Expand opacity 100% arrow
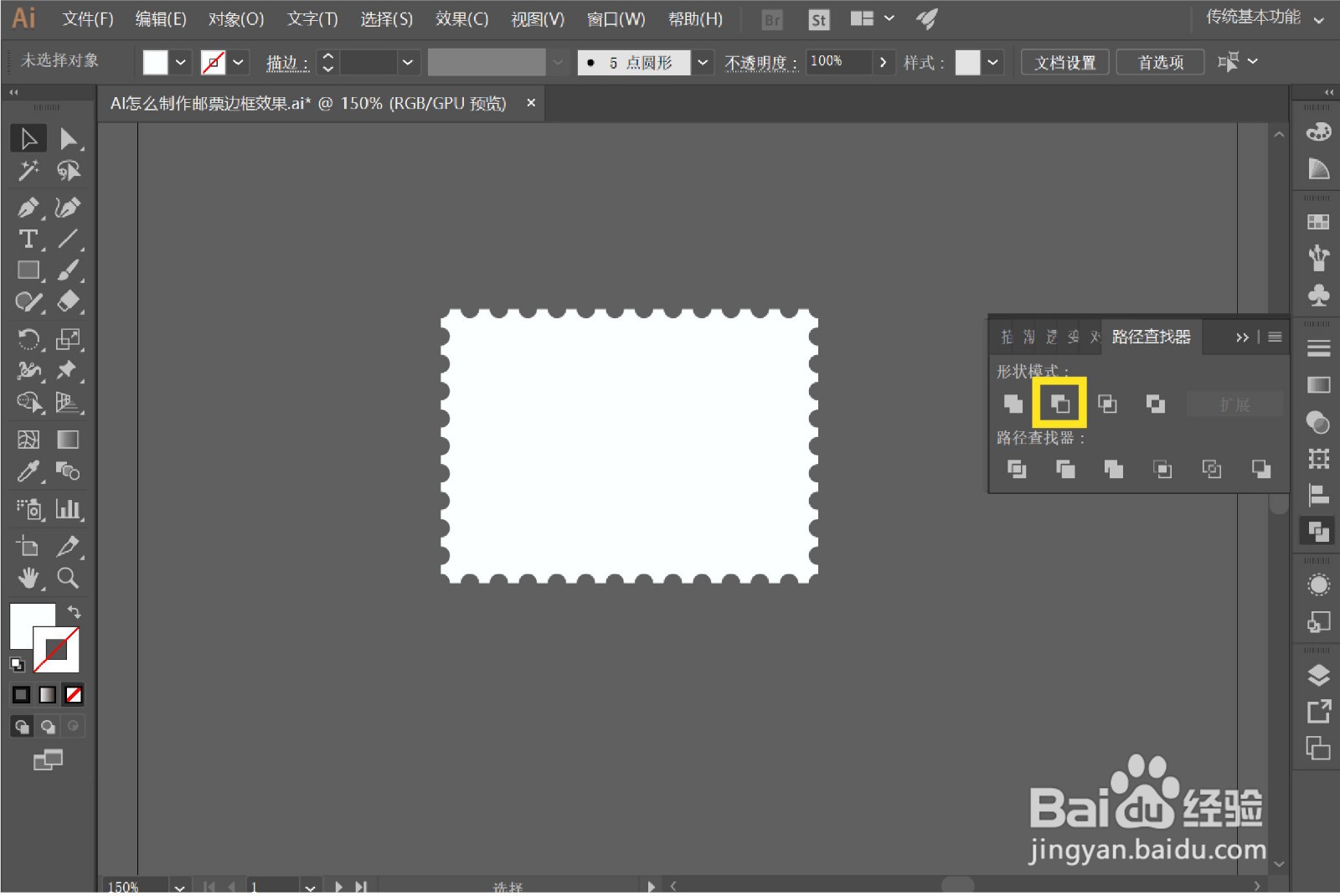1340x896 pixels. coord(883,62)
